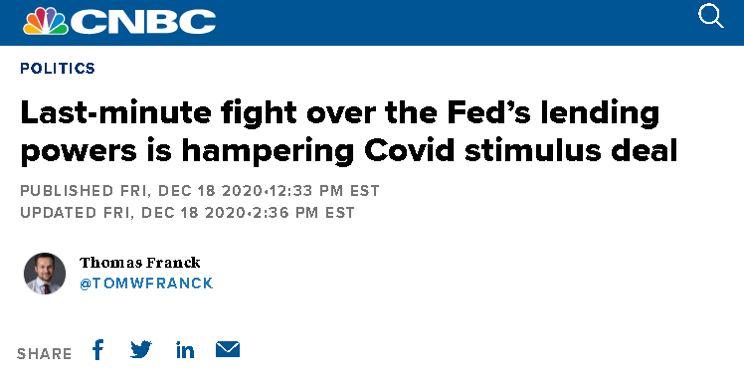
Task: Share article on Twitter
Action: coord(141,350)
